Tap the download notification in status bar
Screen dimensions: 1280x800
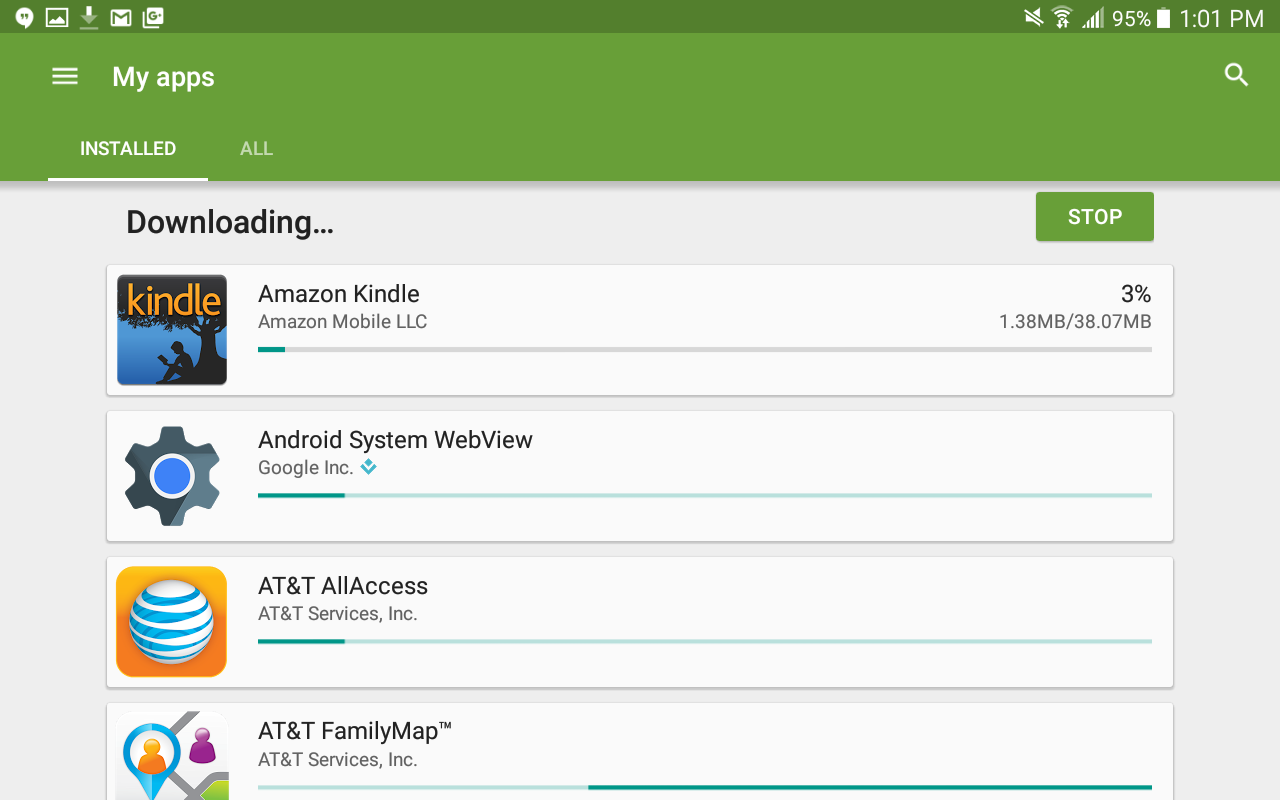pyautogui.click(x=88, y=16)
